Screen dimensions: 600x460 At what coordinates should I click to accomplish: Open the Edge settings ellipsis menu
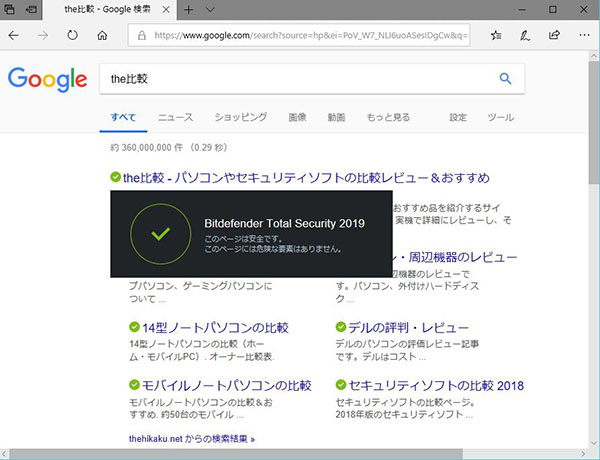(584, 35)
